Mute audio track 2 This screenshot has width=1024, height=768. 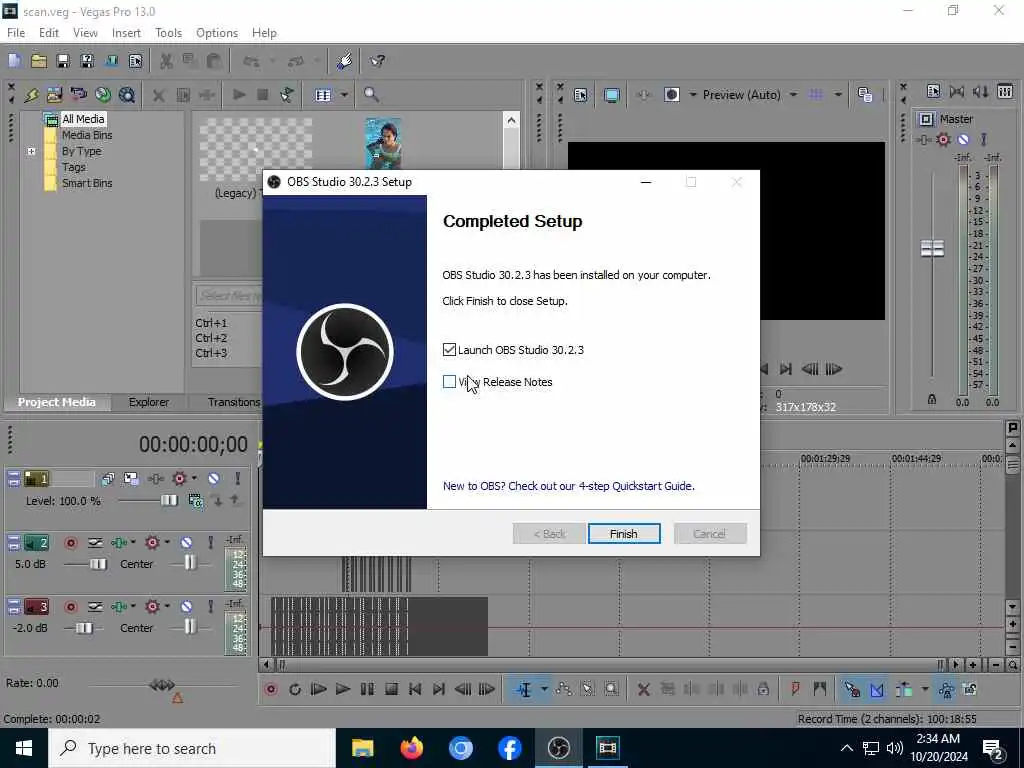[x=187, y=543]
